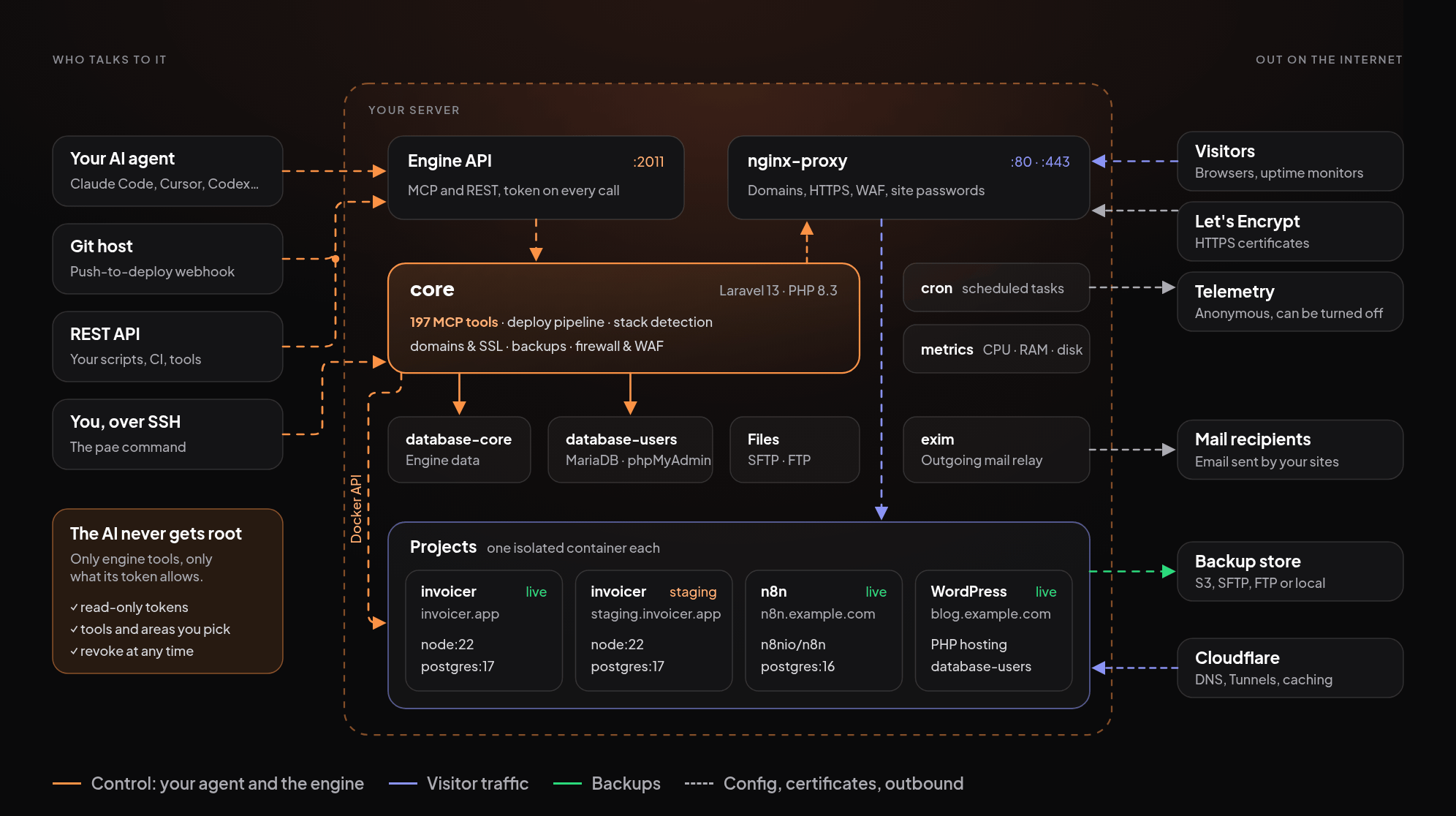Click the exim outgoing mail relay box
Image resolution: width=1456 pixels, height=816 pixels.
point(996,450)
